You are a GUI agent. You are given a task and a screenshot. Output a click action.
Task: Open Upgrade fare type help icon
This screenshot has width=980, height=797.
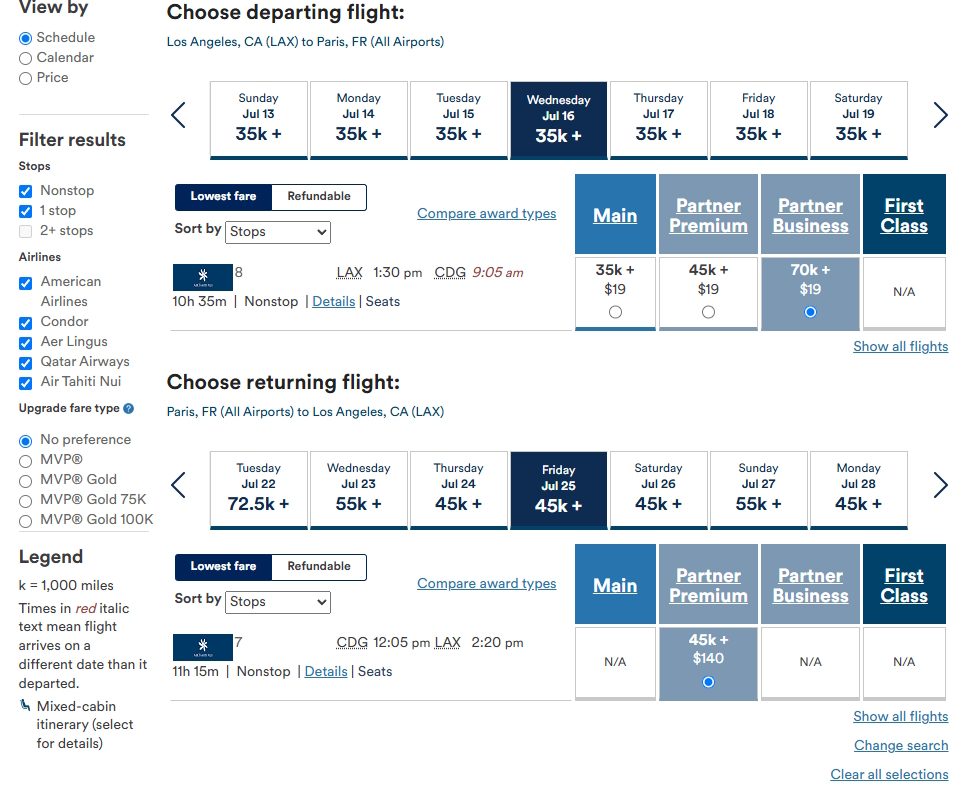pyautogui.click(x=129, y=408)
